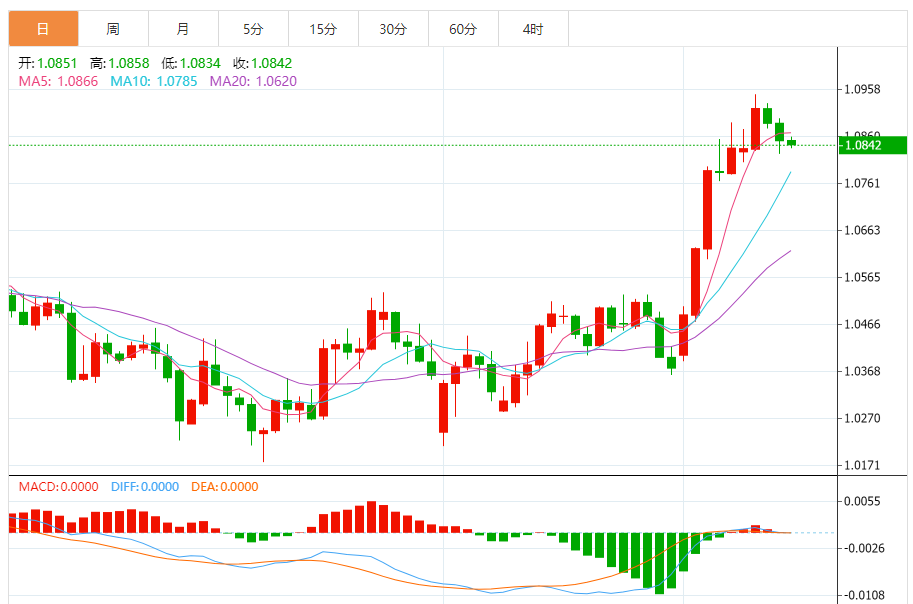Click the 1.0663 price axis label
Image resolution: width=913 pixels, height=604 pixels.
[862, 230]
